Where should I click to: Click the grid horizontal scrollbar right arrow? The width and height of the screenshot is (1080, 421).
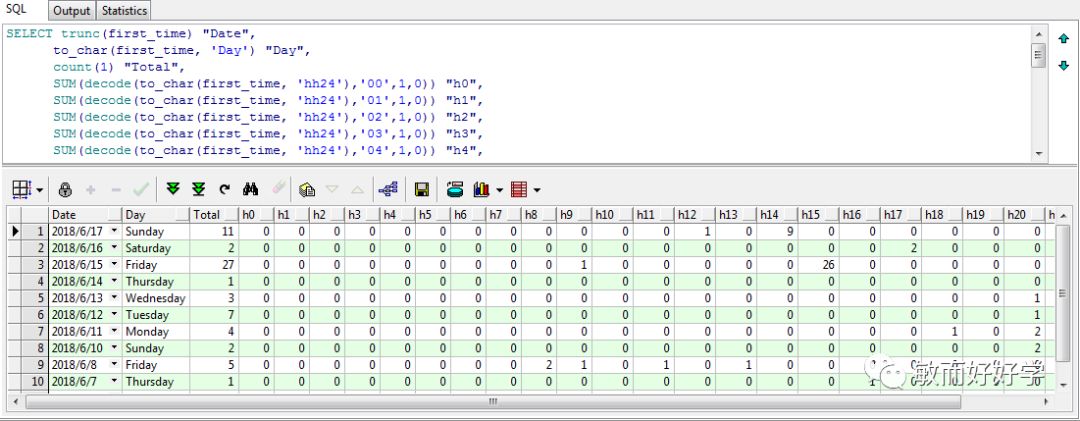click(1048, 401)
